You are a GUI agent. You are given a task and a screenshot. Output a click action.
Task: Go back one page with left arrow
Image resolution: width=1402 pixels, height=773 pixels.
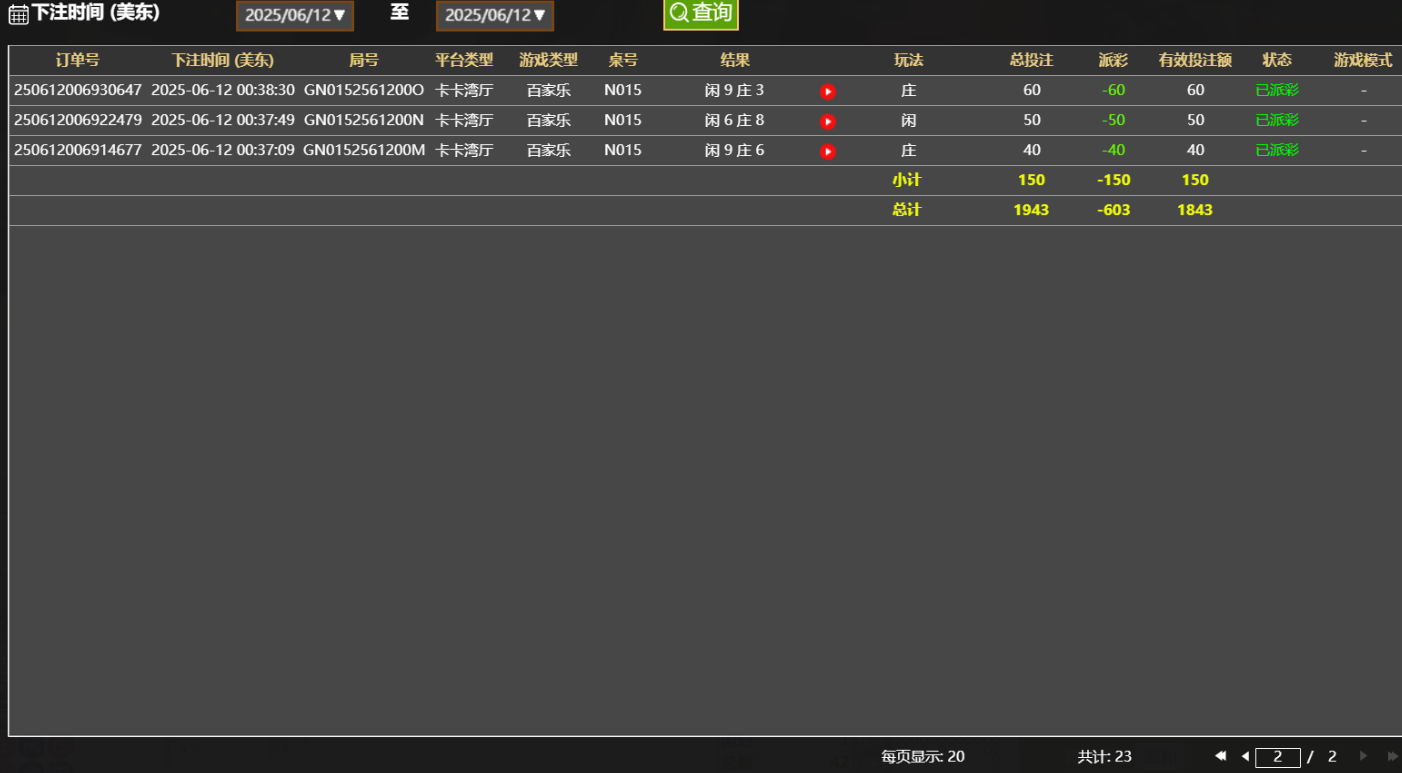click(x=1243, y=757)
